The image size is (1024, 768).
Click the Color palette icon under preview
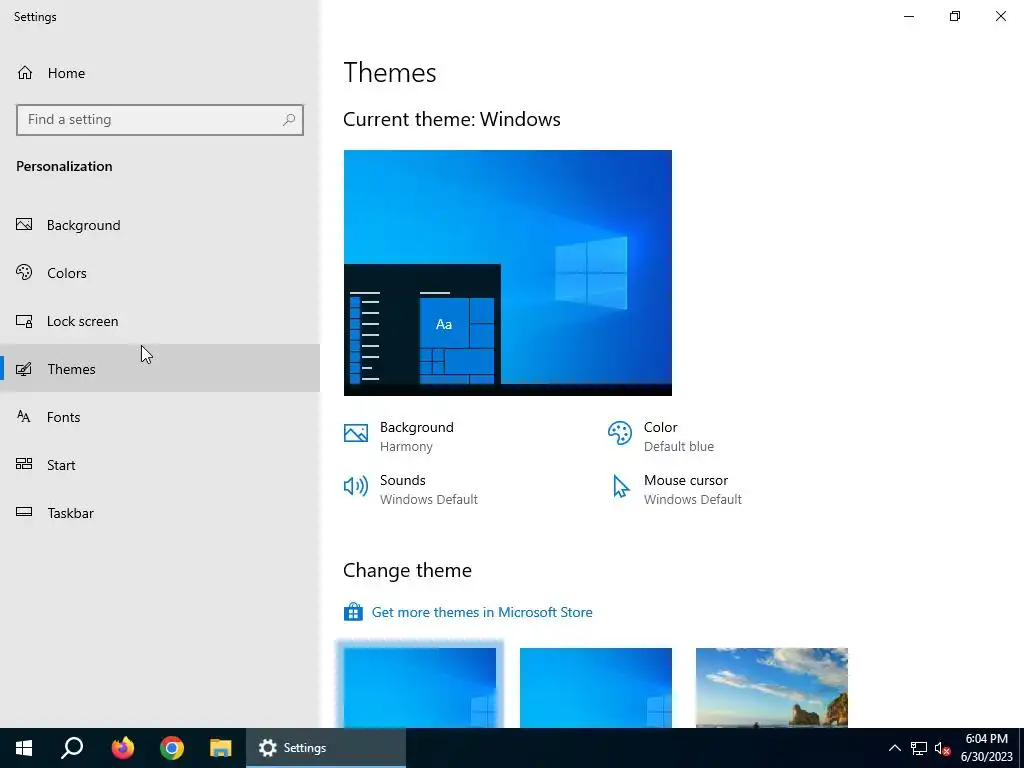click(x=620, y=433)
